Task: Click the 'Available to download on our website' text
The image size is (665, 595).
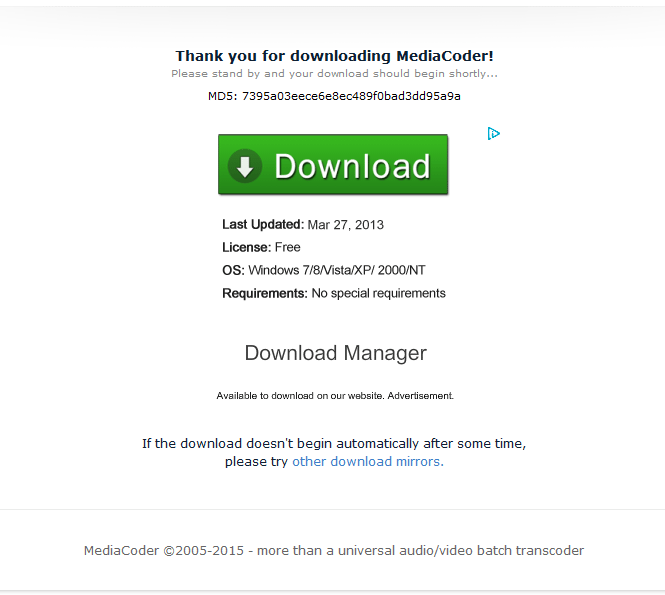Action: [x=300, y=396]
